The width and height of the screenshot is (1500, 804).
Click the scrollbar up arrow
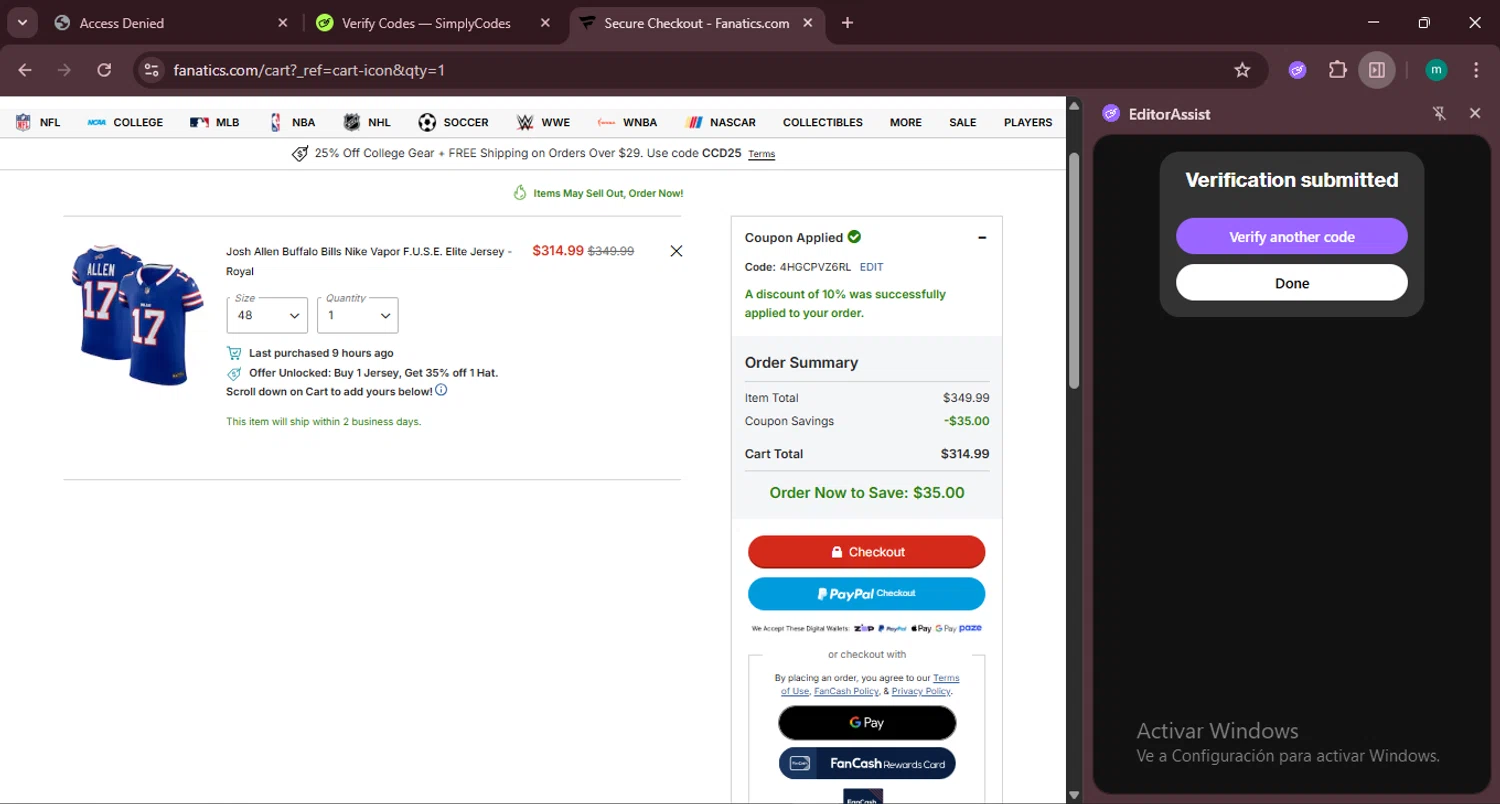pyautogui.click(x=1074, y=104)
